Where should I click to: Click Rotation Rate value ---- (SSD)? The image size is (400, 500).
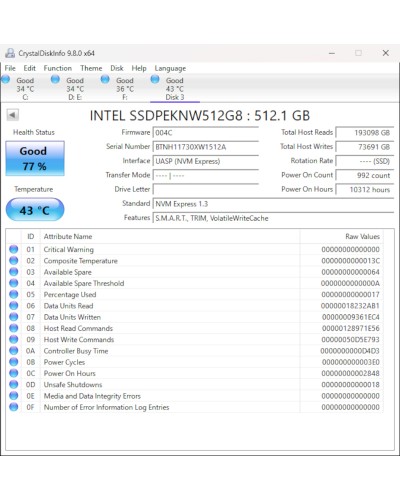pos(365,161)
